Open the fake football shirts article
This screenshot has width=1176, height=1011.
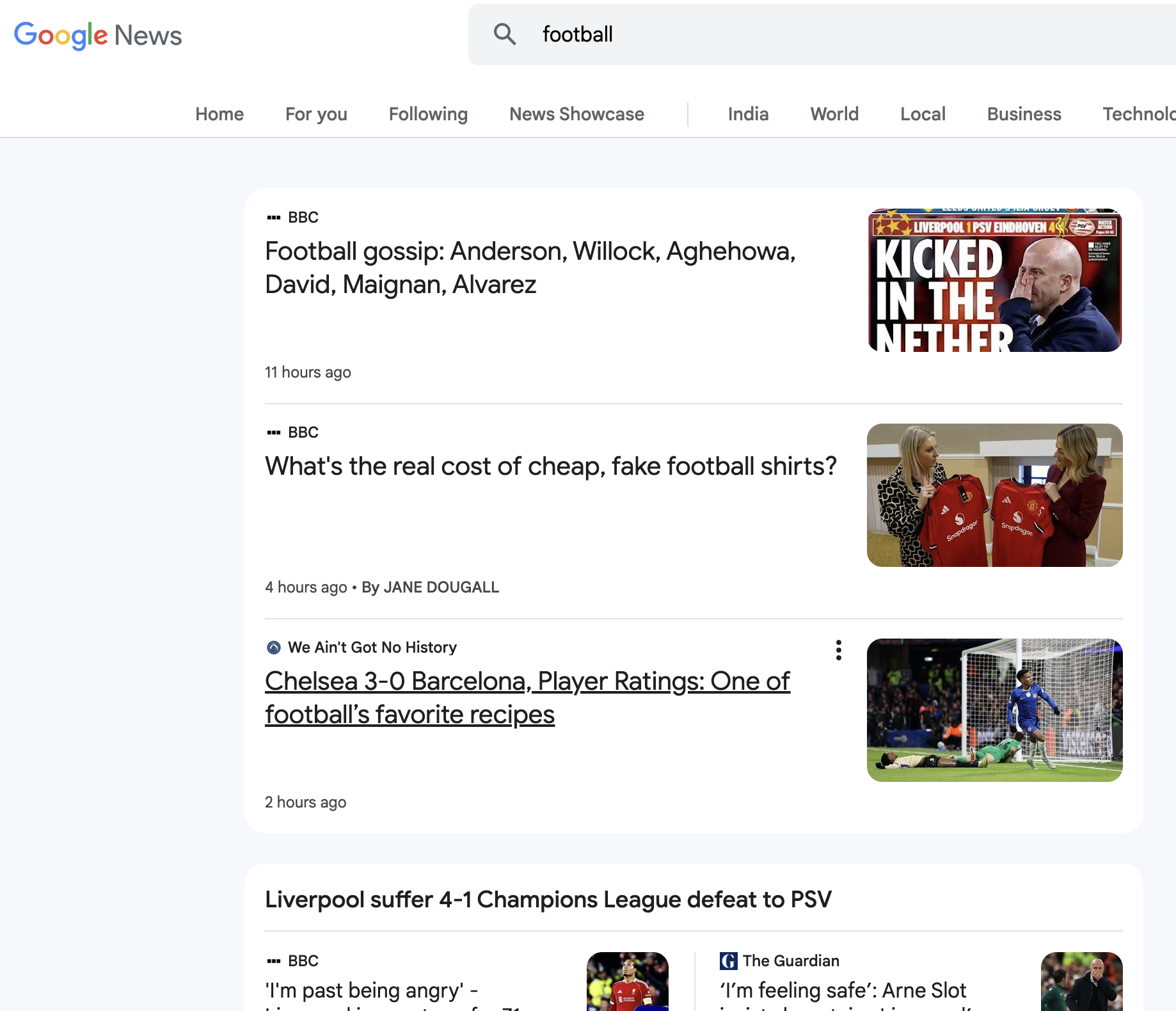pyautogui.click(x=550, y=466)
